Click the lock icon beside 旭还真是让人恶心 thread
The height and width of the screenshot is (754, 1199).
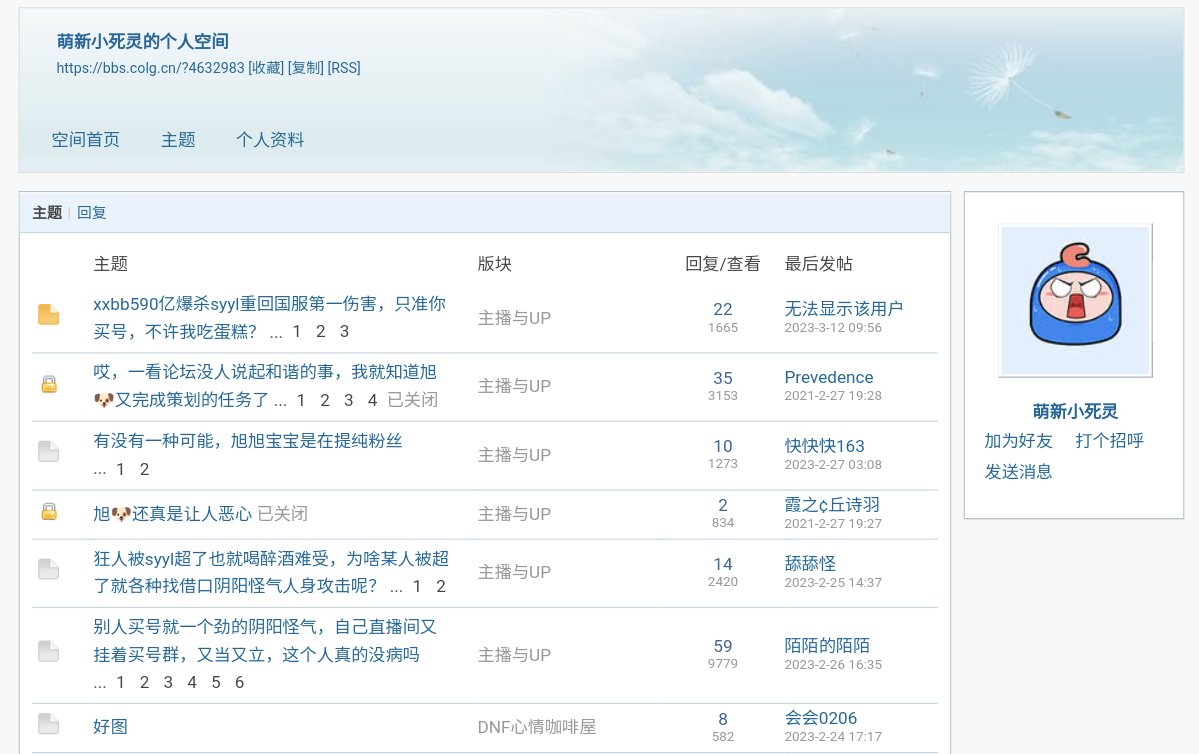pos(49,512)
